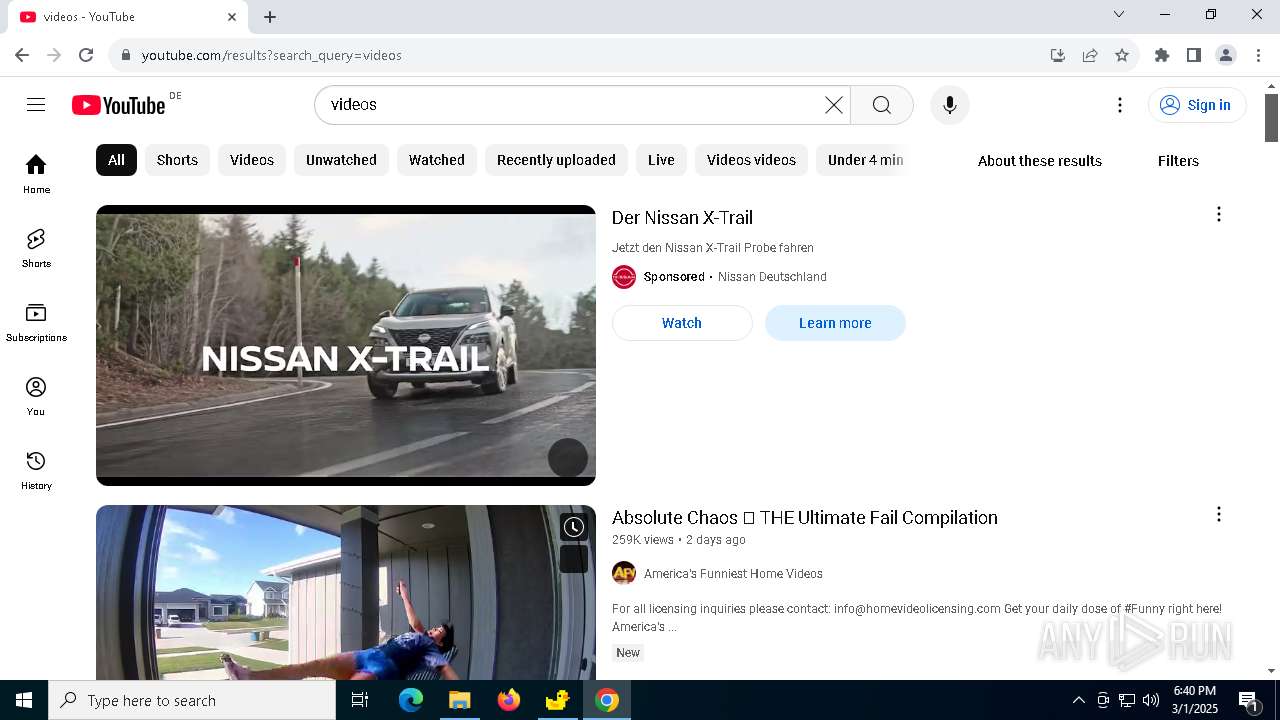Run search with the magnifier button
Viewport: 1280px width, 720px height.
point(882,105)
